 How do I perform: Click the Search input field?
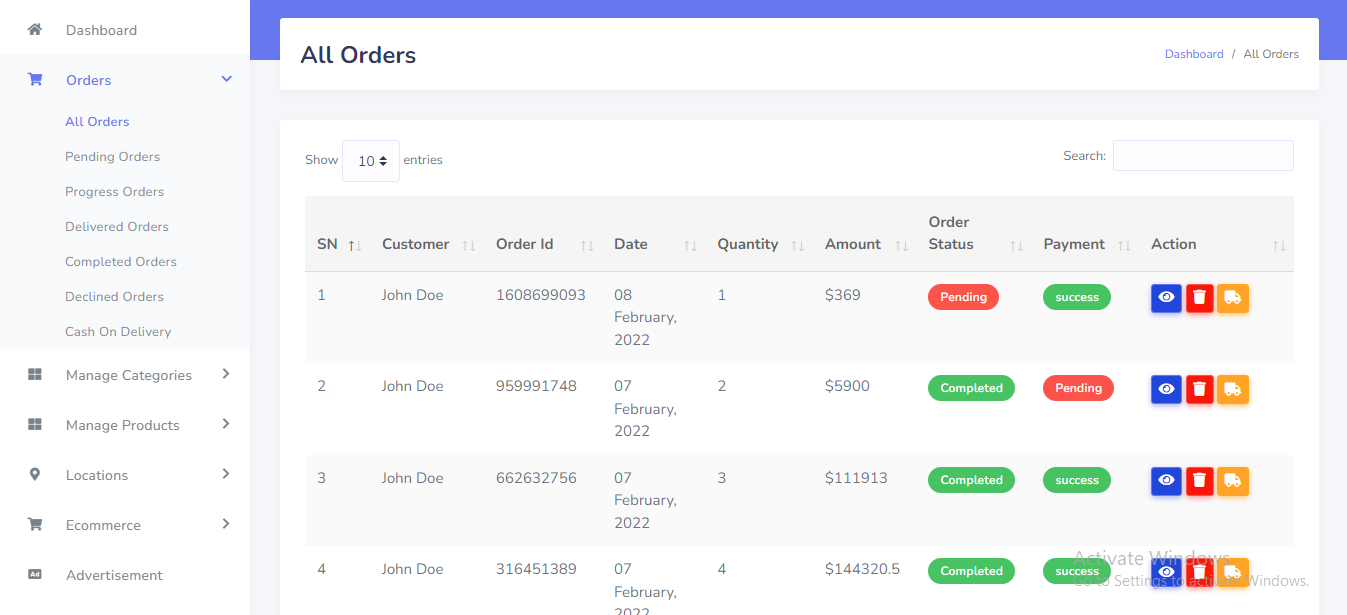click(1203, 156)
